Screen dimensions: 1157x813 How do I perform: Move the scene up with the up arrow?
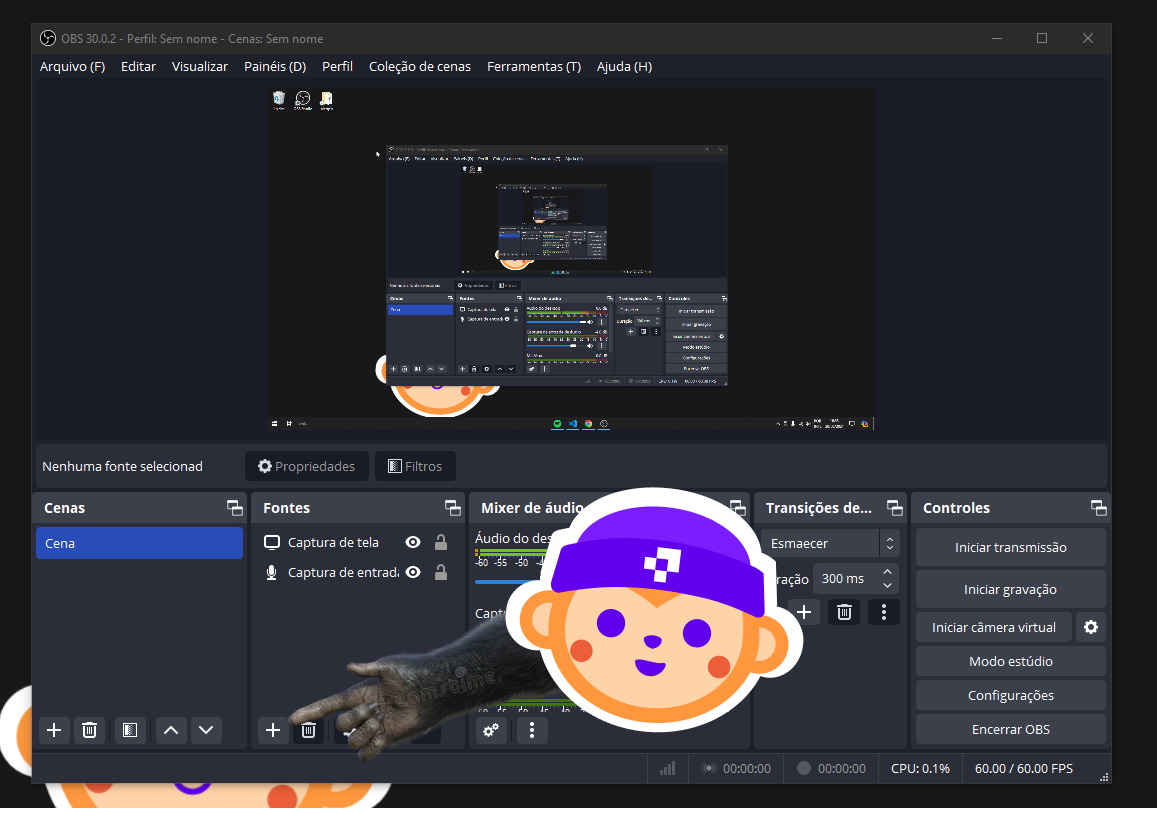[170, 730]
